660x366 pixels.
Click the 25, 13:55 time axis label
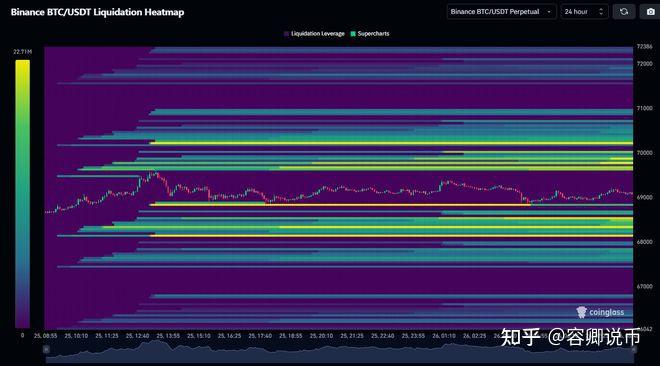point(168,336)
